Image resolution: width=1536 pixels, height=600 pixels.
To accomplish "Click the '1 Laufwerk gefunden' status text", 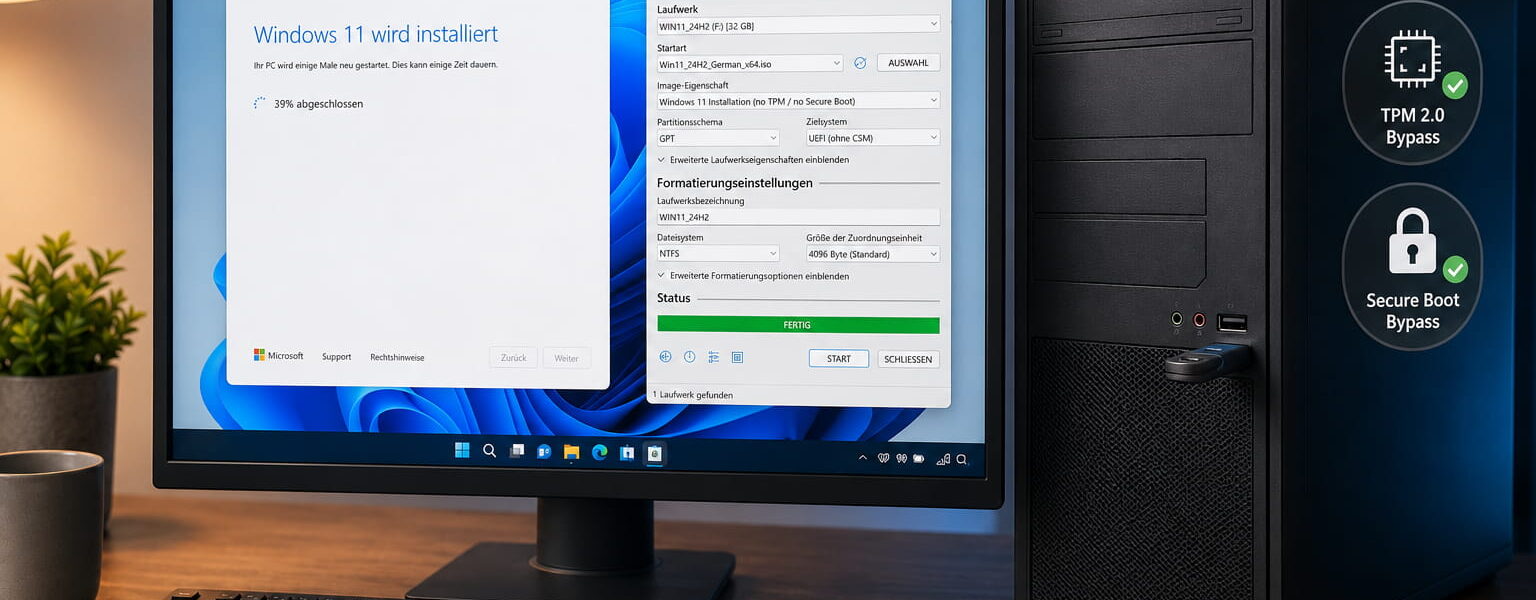I will coord(693,395).
